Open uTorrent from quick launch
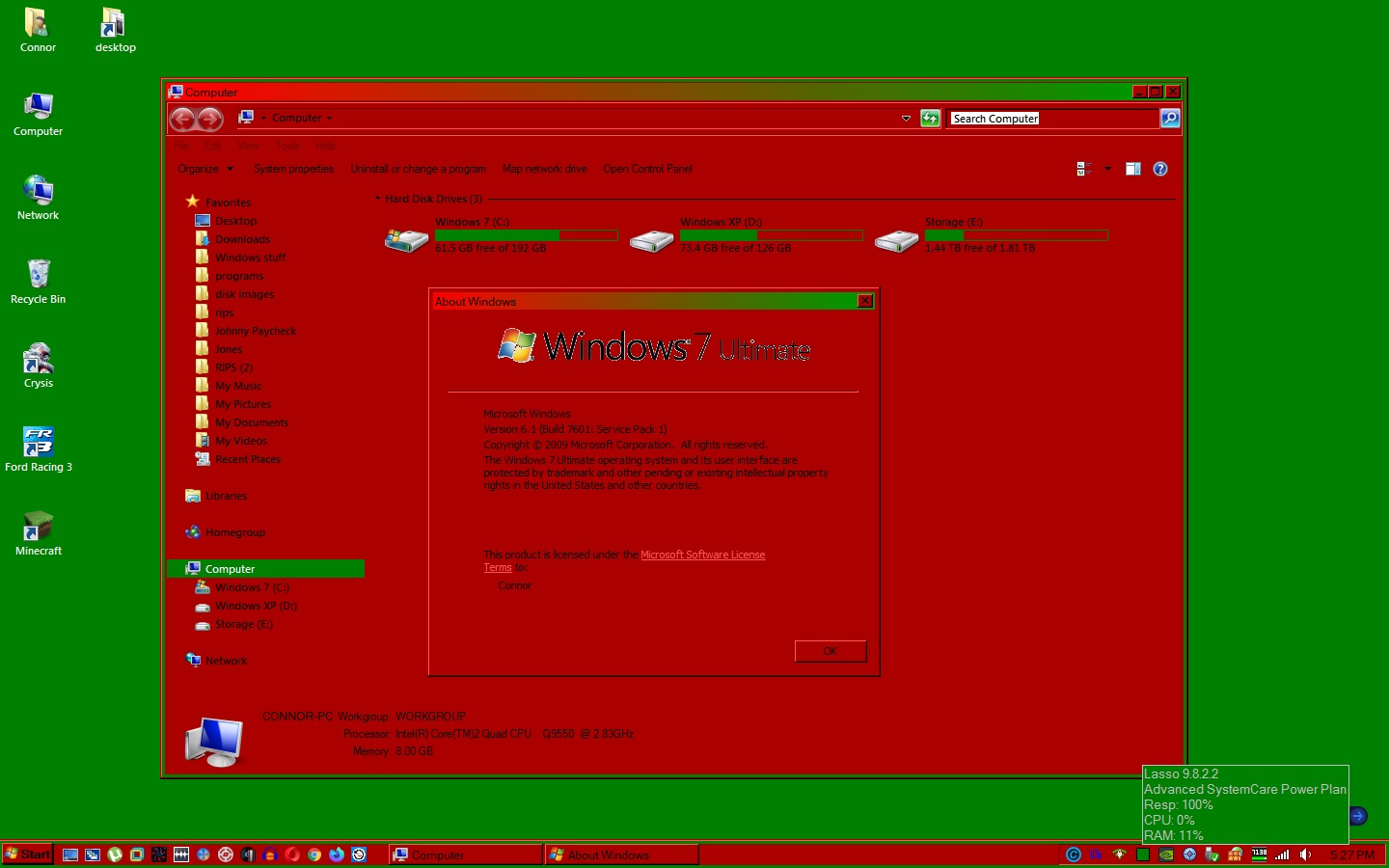This screenshot has width=1389, height=868. 115,854
